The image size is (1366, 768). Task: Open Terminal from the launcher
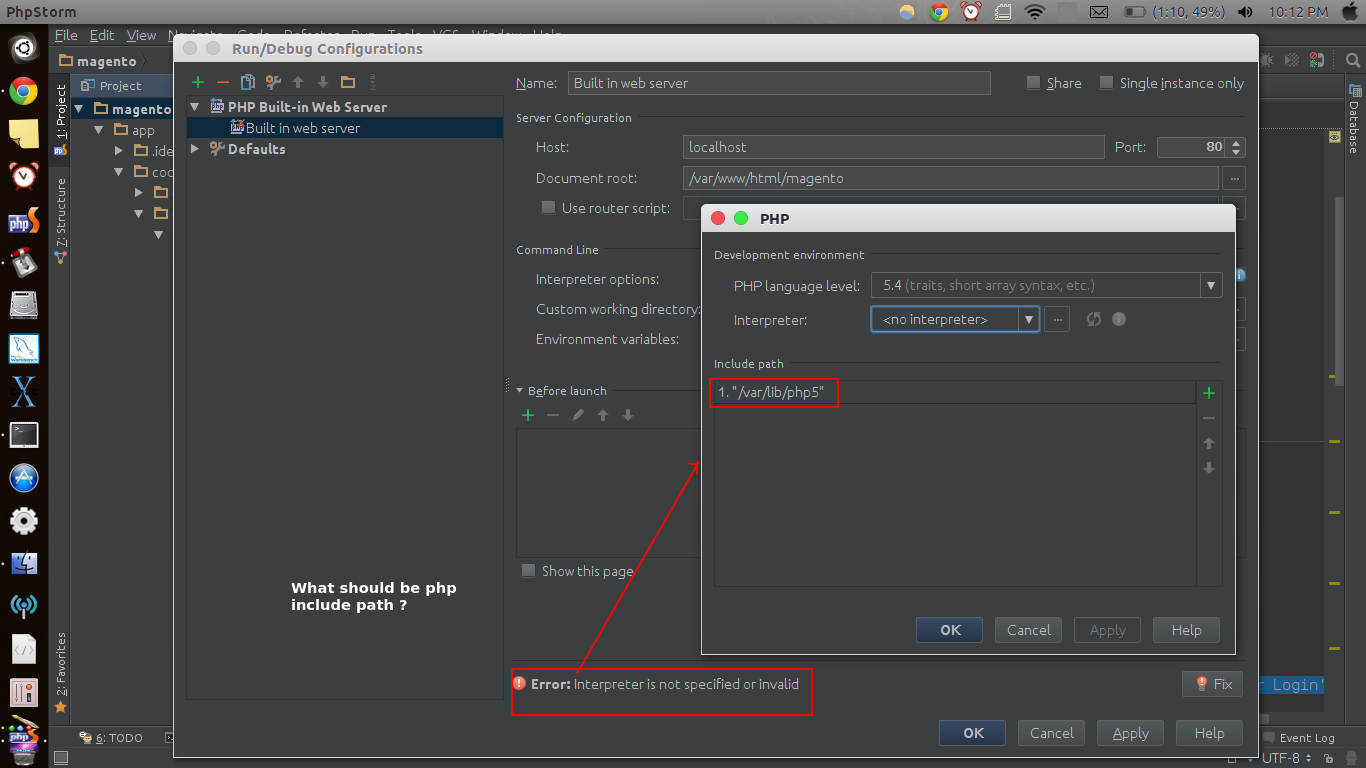click(x=23, y=435)
